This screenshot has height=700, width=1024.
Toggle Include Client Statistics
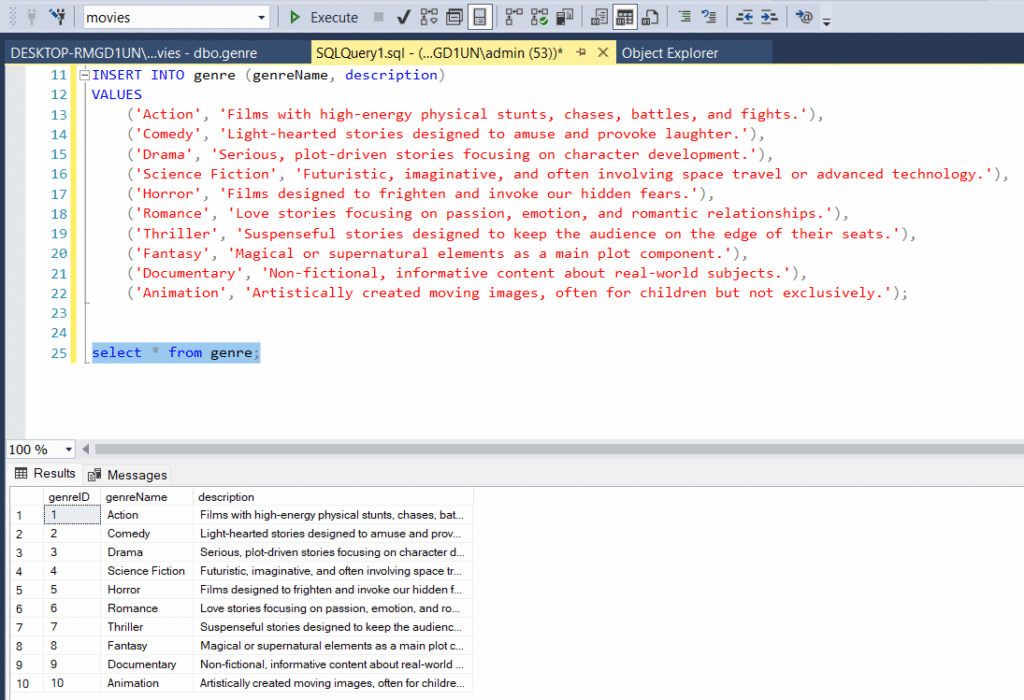(564, 17)
